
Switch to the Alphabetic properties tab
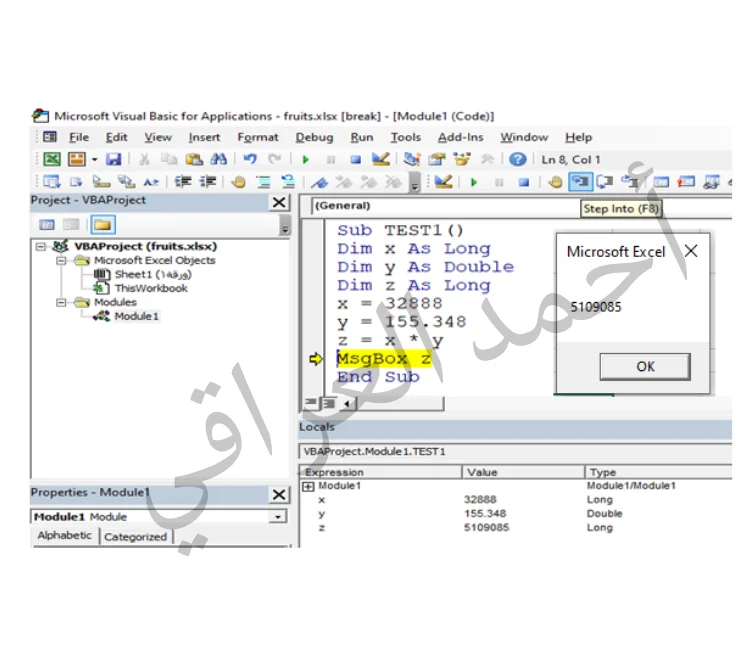[x=65, y=536]
